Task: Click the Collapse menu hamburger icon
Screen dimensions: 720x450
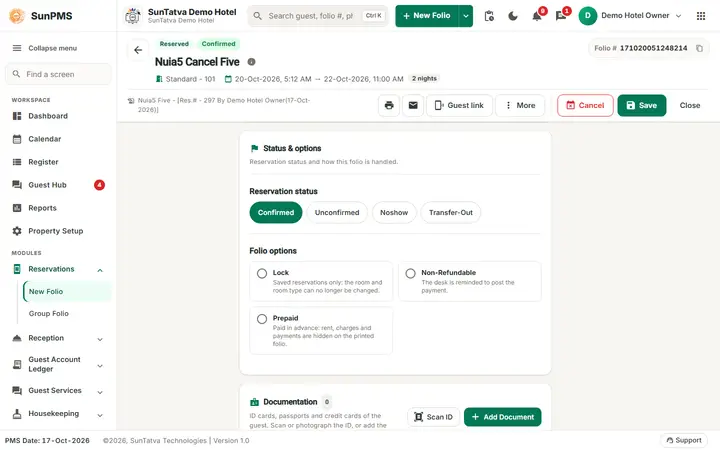Action: point(17,48)
